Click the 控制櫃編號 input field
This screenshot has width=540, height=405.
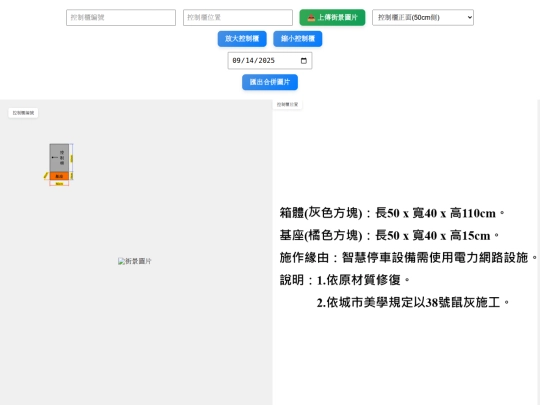click(121, 18)
